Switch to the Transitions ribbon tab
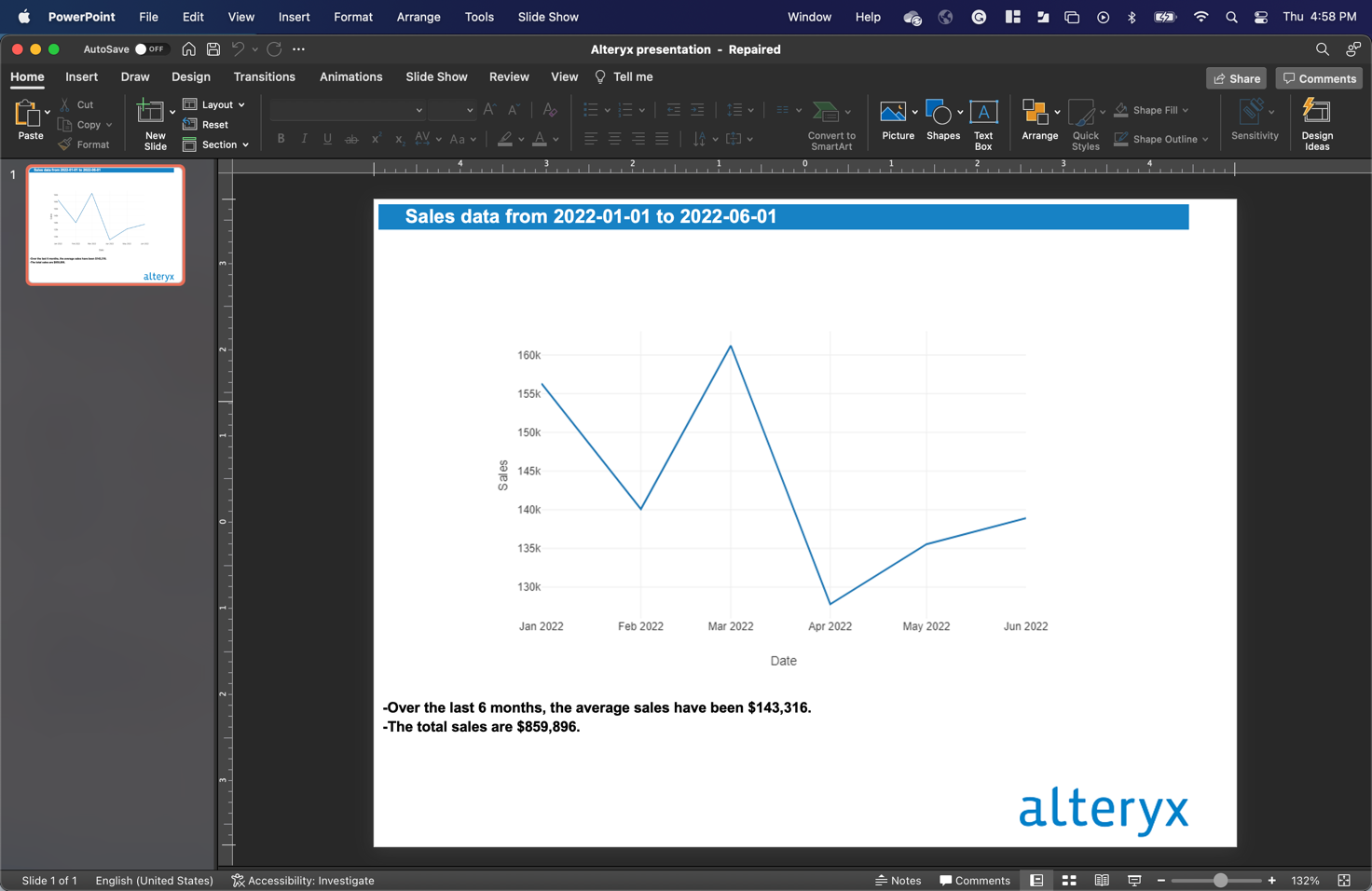The height and width of the screenshot is (891, 1372). (264, 76)
